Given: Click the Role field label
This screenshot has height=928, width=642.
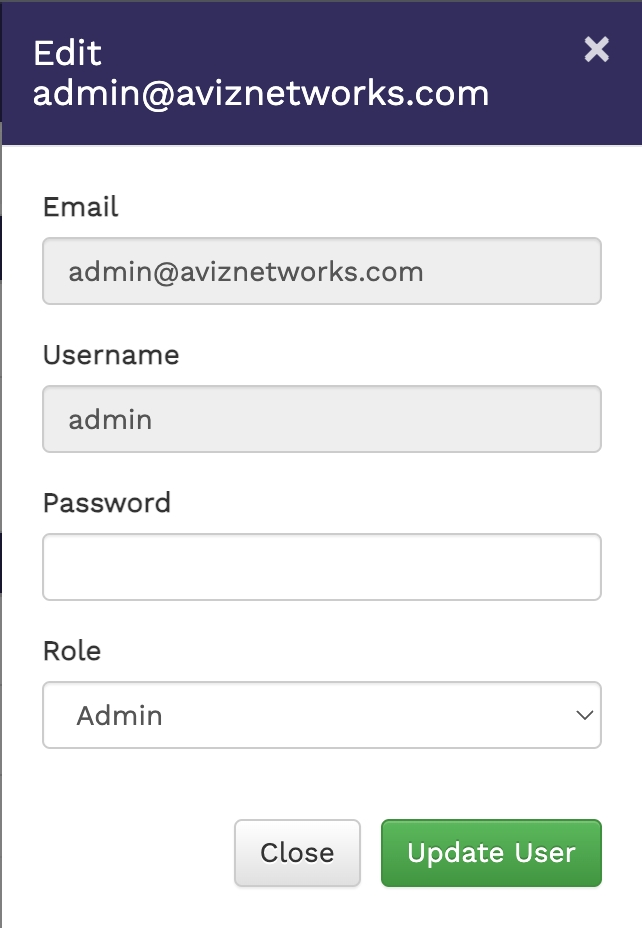Looking at the screenshot, I should (72, 651).
